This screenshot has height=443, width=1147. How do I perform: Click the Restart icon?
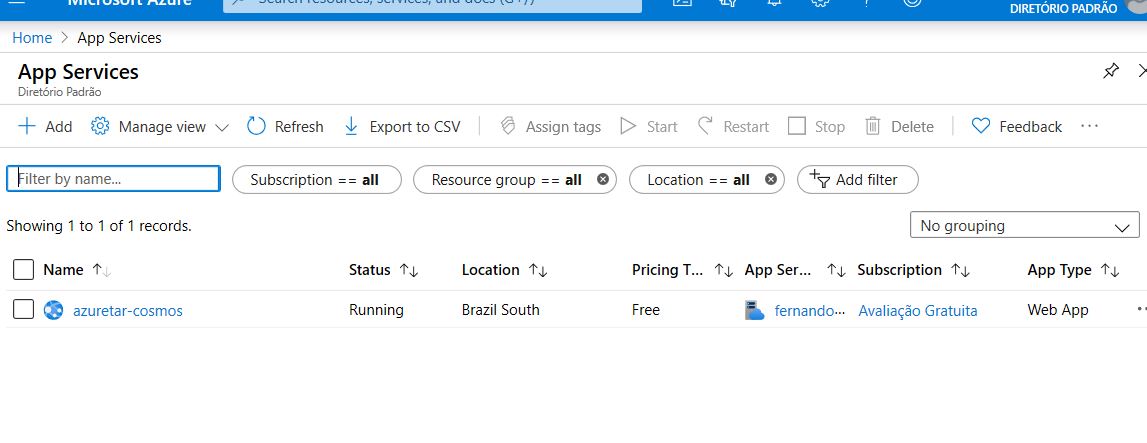[705, 126]
